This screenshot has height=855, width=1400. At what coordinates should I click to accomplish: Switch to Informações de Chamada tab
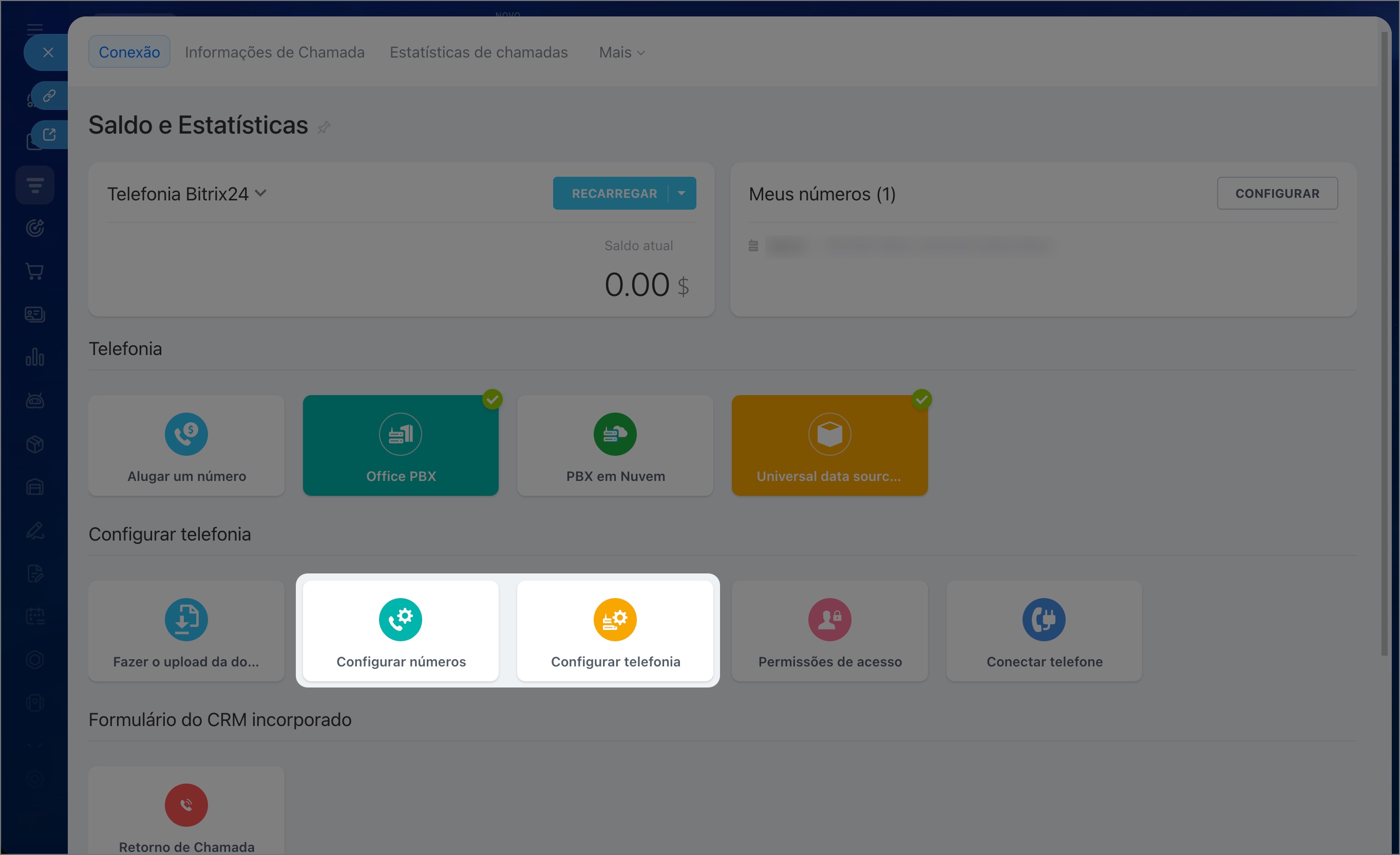coord(274,52)
